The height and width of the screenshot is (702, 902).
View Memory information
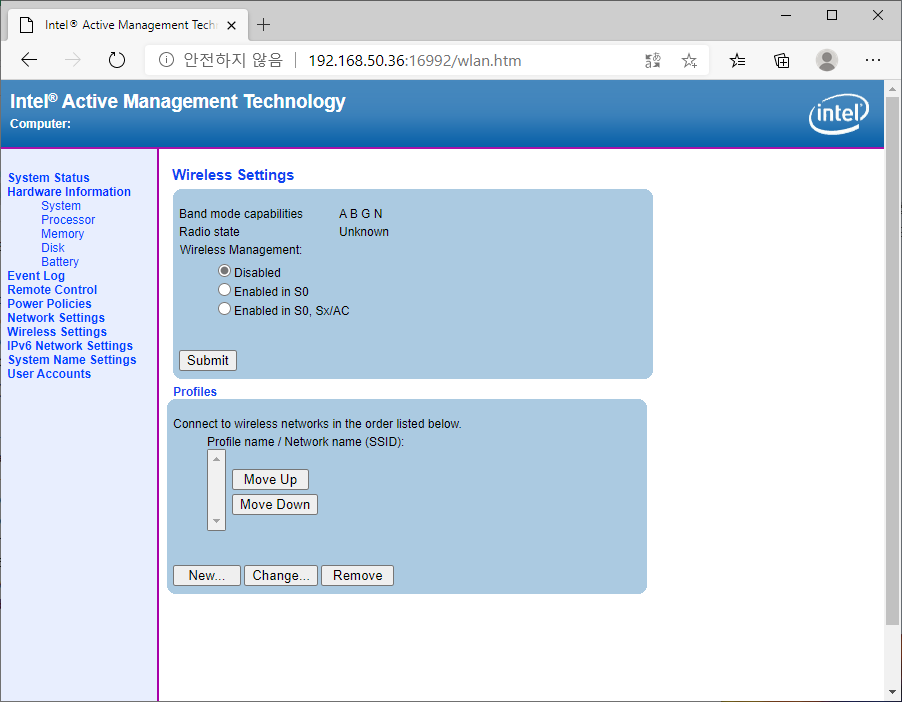63,234
